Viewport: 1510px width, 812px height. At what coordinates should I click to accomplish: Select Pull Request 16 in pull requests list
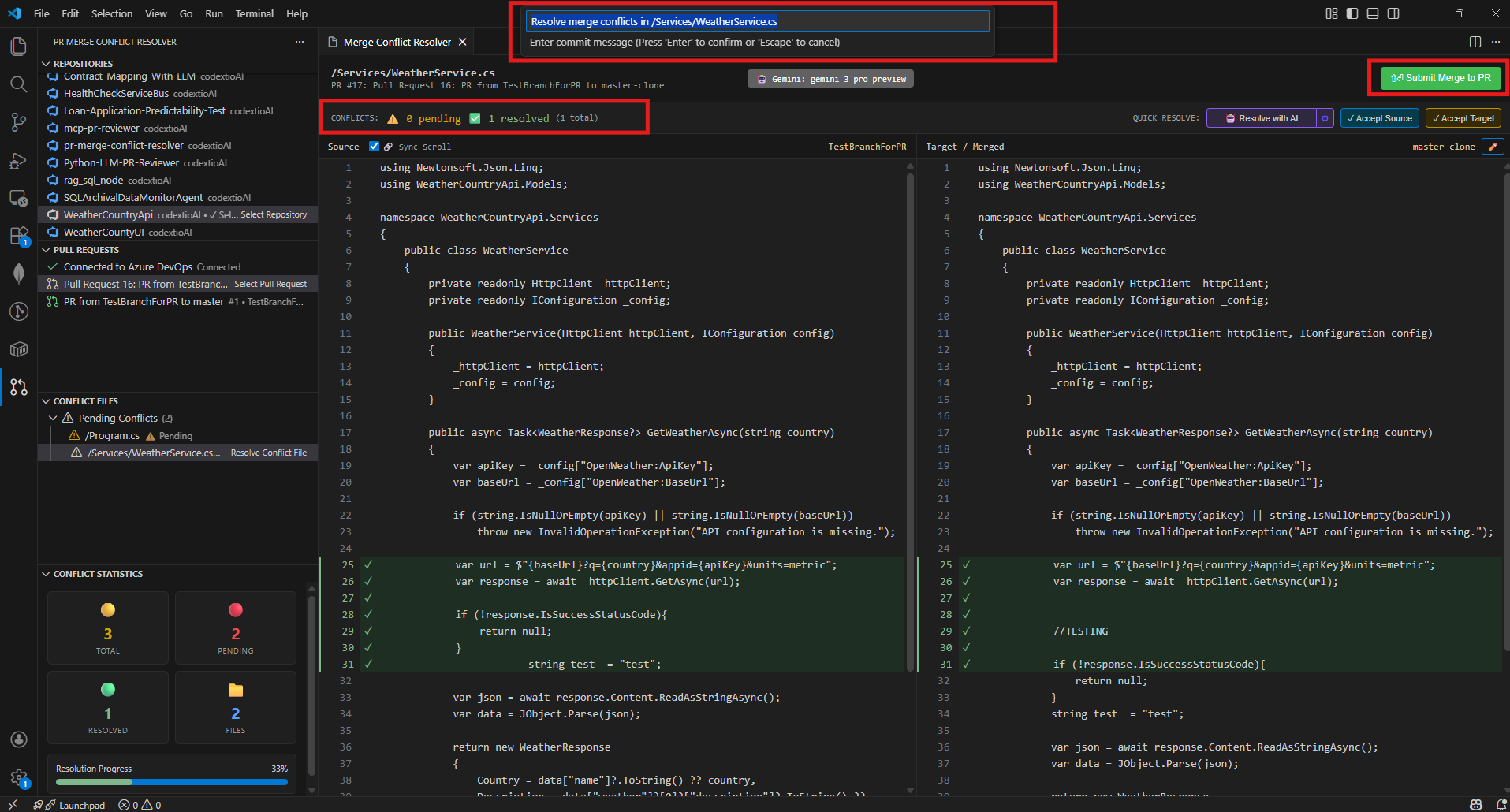click(x=178, y=284)
